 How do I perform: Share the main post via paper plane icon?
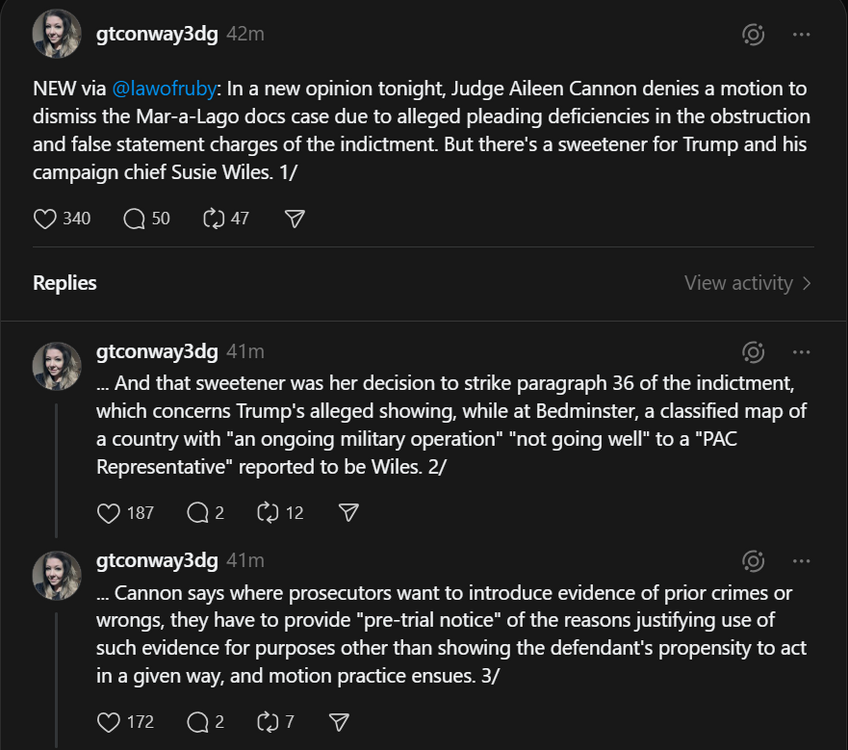(294, 218)
